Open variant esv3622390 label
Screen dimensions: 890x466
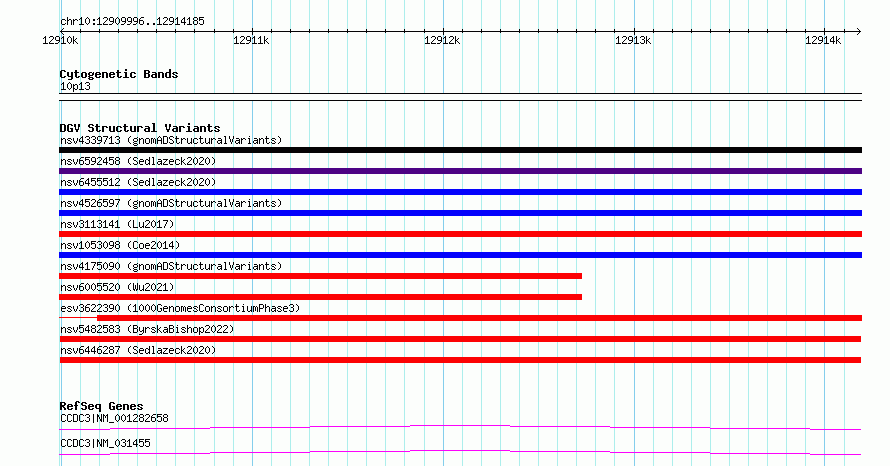[180, 308]
